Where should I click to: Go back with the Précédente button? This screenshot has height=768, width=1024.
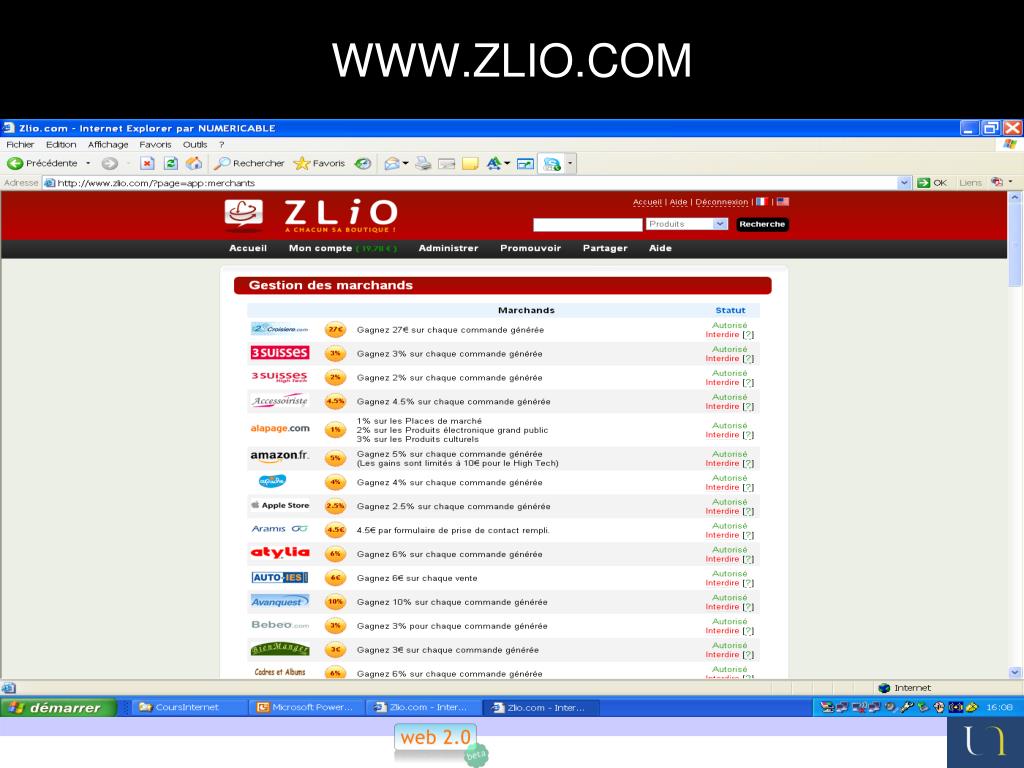point(42,163)
